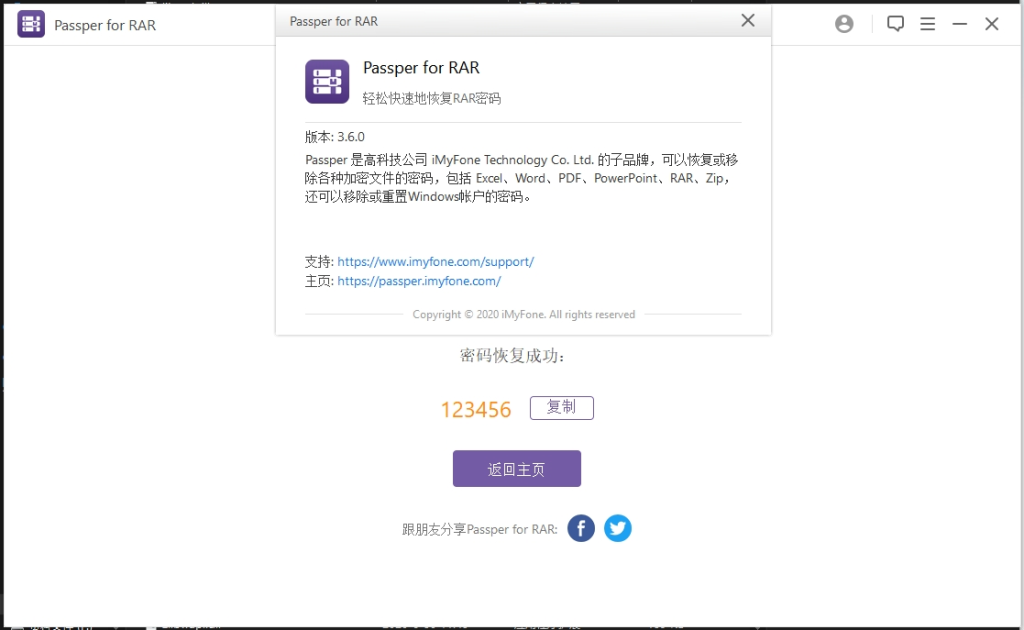Select the recovered password text 123456
The image size is (1024, 630).
475,408
